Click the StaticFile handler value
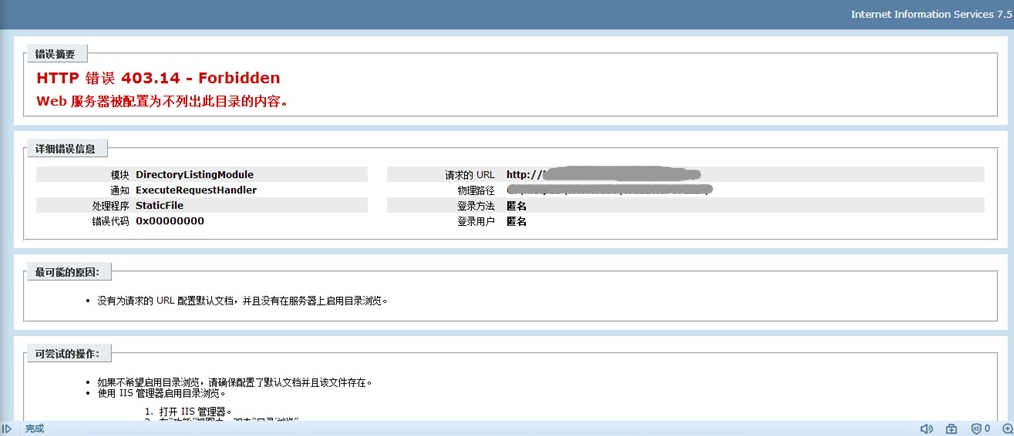The image size is (1014, 436). 160,205
